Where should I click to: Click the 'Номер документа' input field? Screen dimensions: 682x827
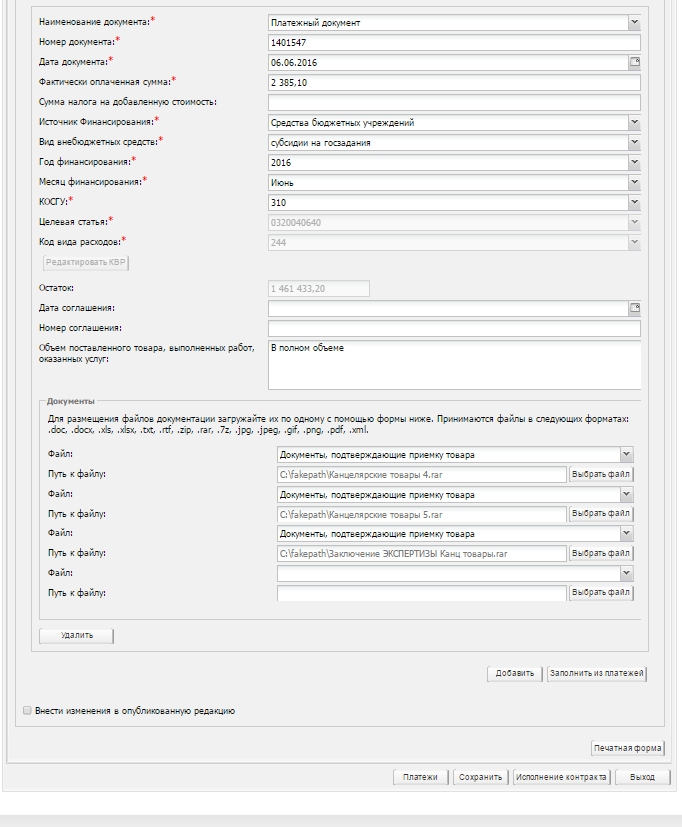point(453,42)
